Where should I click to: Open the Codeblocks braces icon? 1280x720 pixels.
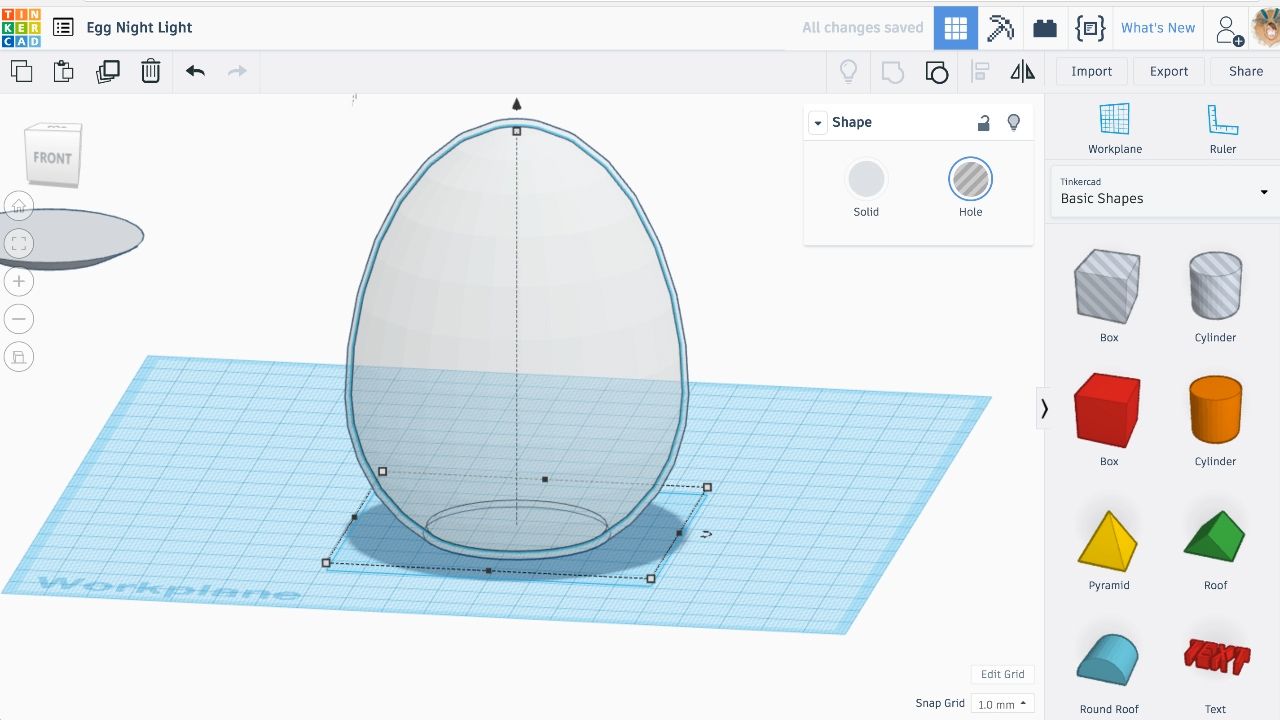[x=1090, y=28]
